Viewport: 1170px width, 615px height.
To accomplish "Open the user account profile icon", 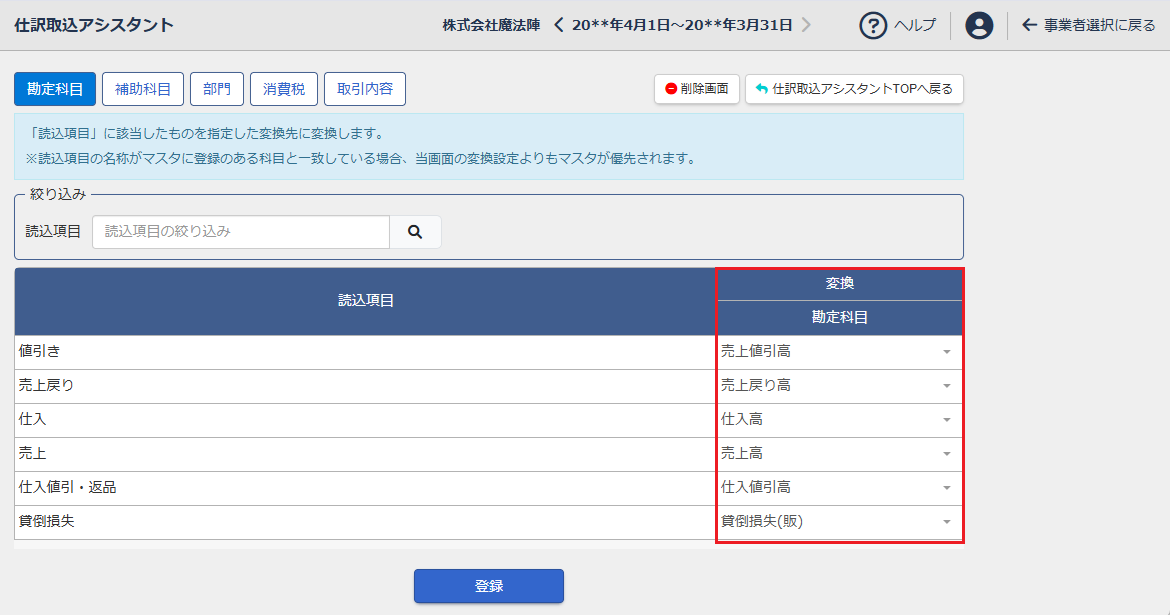I will tap(979, 26).
